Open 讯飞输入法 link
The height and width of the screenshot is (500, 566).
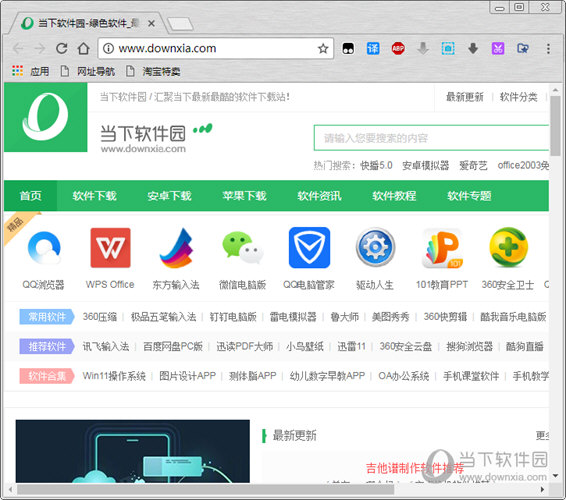(106, 346)
